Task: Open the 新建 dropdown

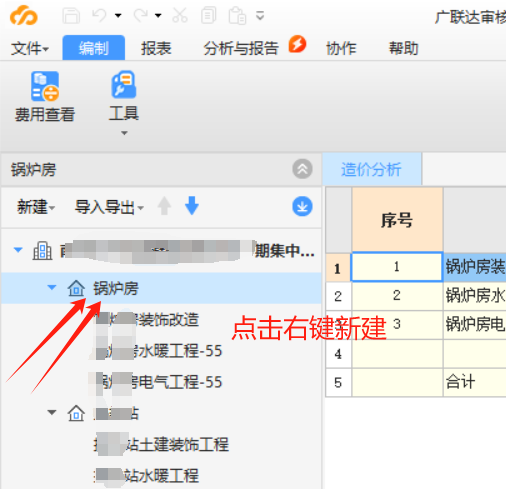Action: [36, 207]
